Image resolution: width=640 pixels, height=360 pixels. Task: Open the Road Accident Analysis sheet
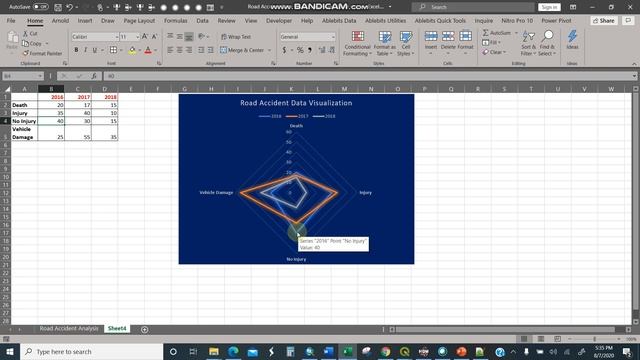tap(69, 328)
